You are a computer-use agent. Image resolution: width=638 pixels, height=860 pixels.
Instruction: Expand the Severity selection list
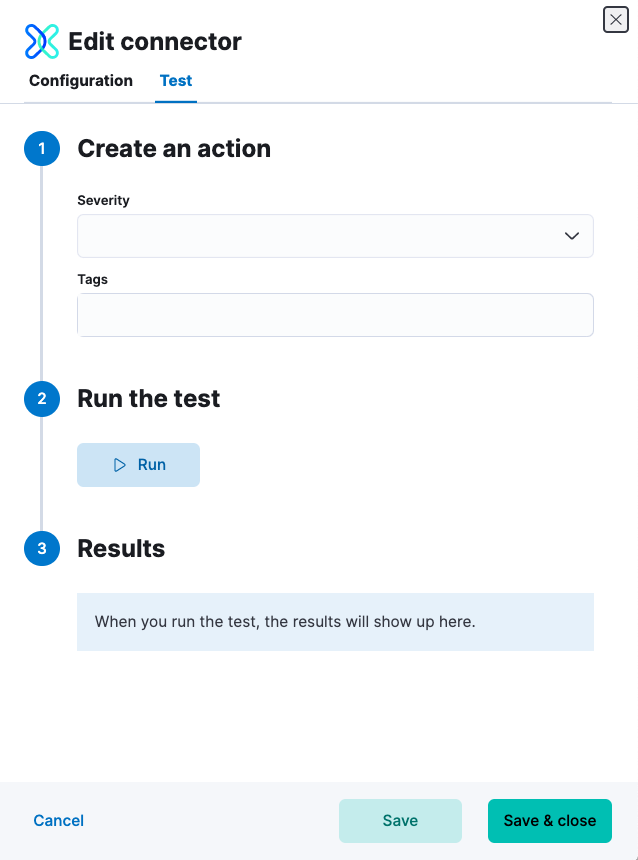[335, 235]
